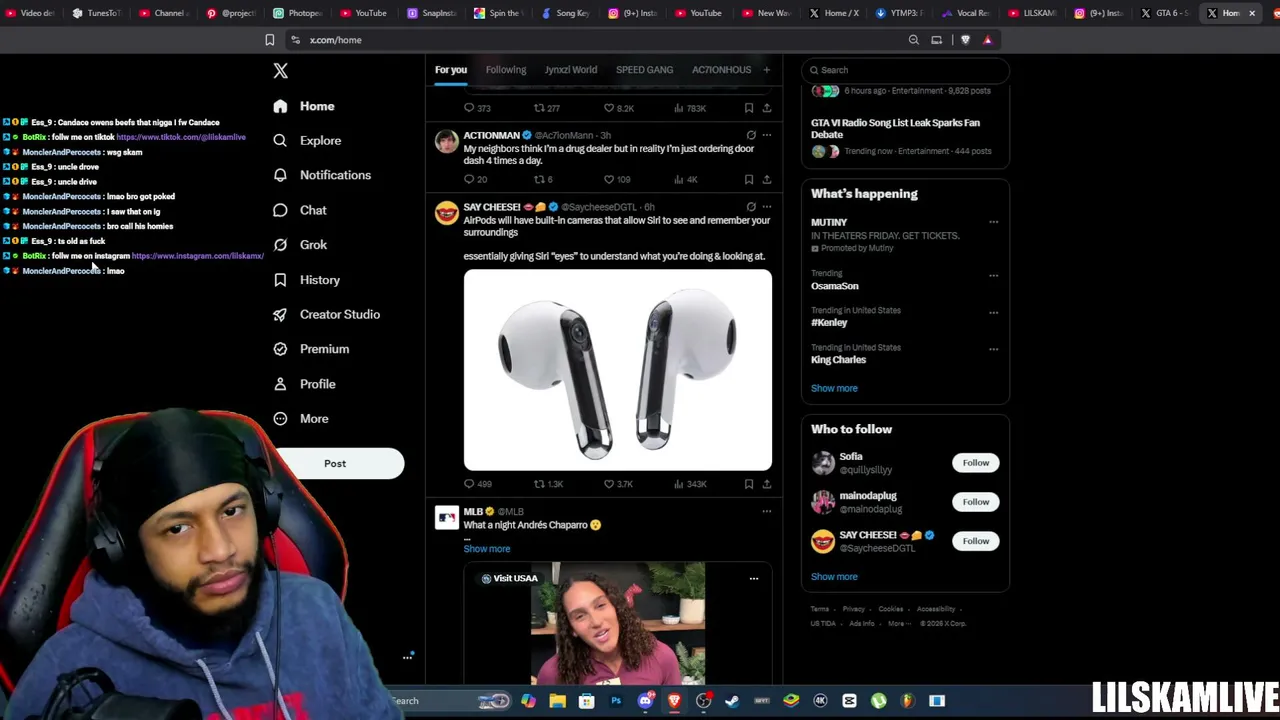Switch to the Jynxzi World tab

coord(571,70)
